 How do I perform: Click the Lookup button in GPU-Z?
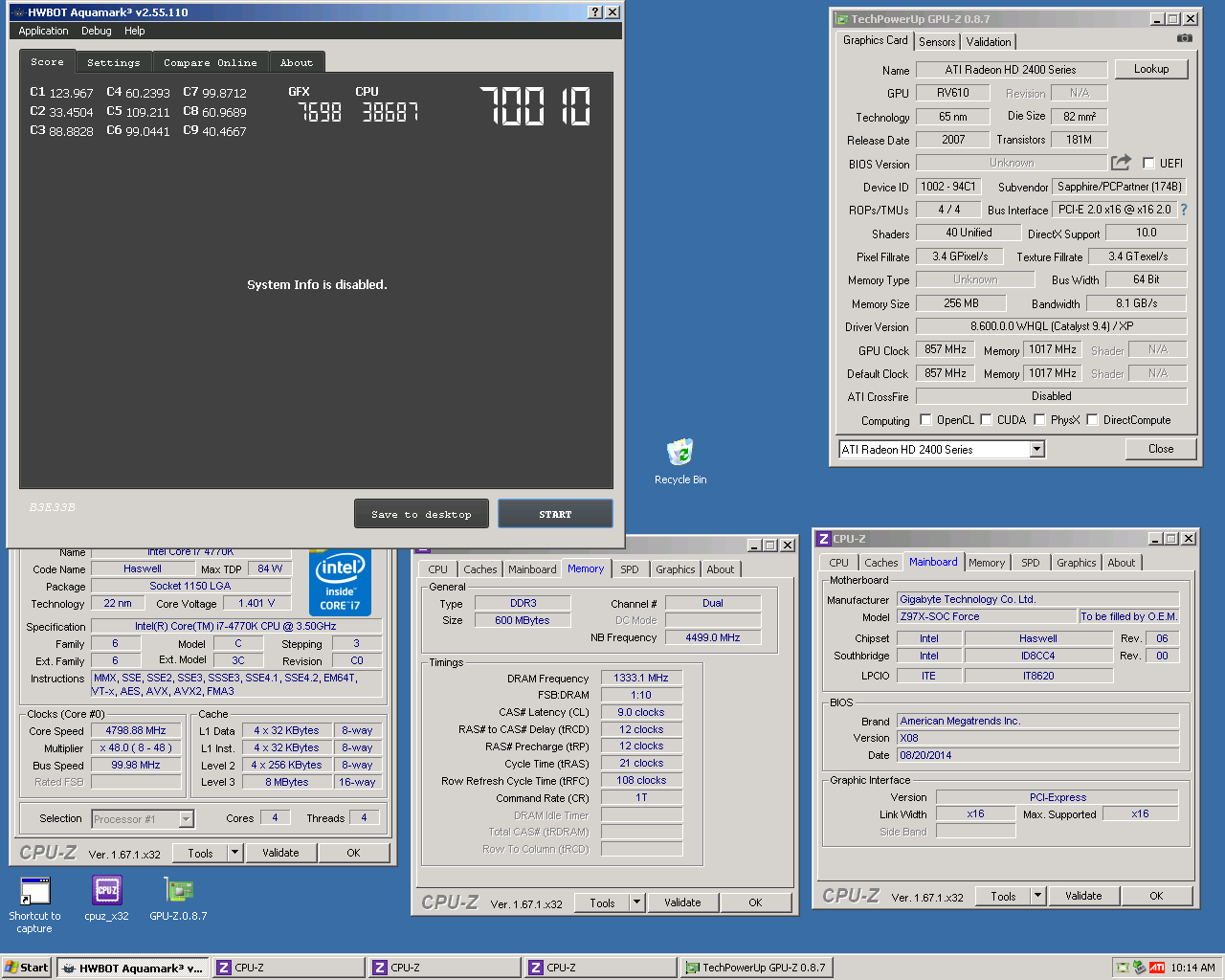pos(1151,69)
